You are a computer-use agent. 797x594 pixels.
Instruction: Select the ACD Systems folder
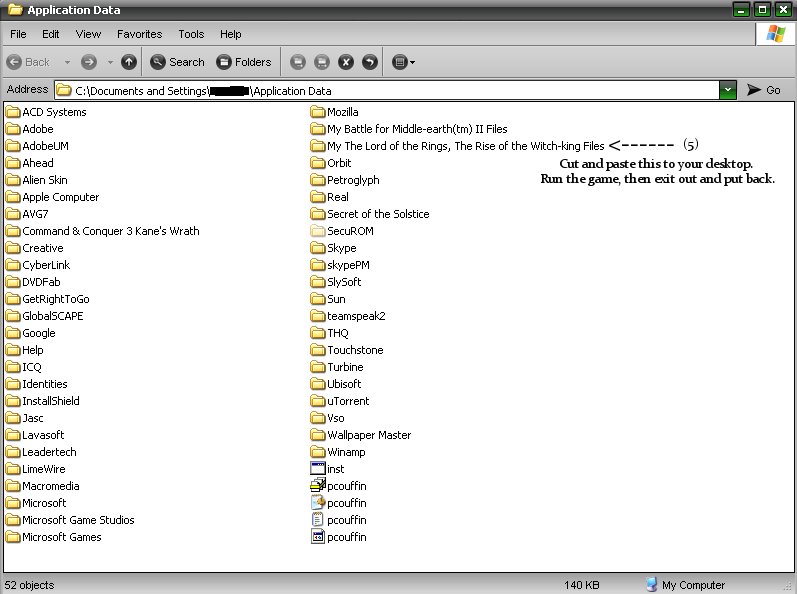pos(46,112)
